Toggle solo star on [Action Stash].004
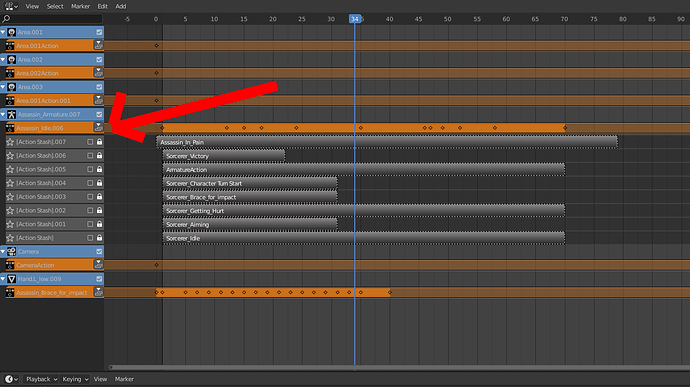 10,183
